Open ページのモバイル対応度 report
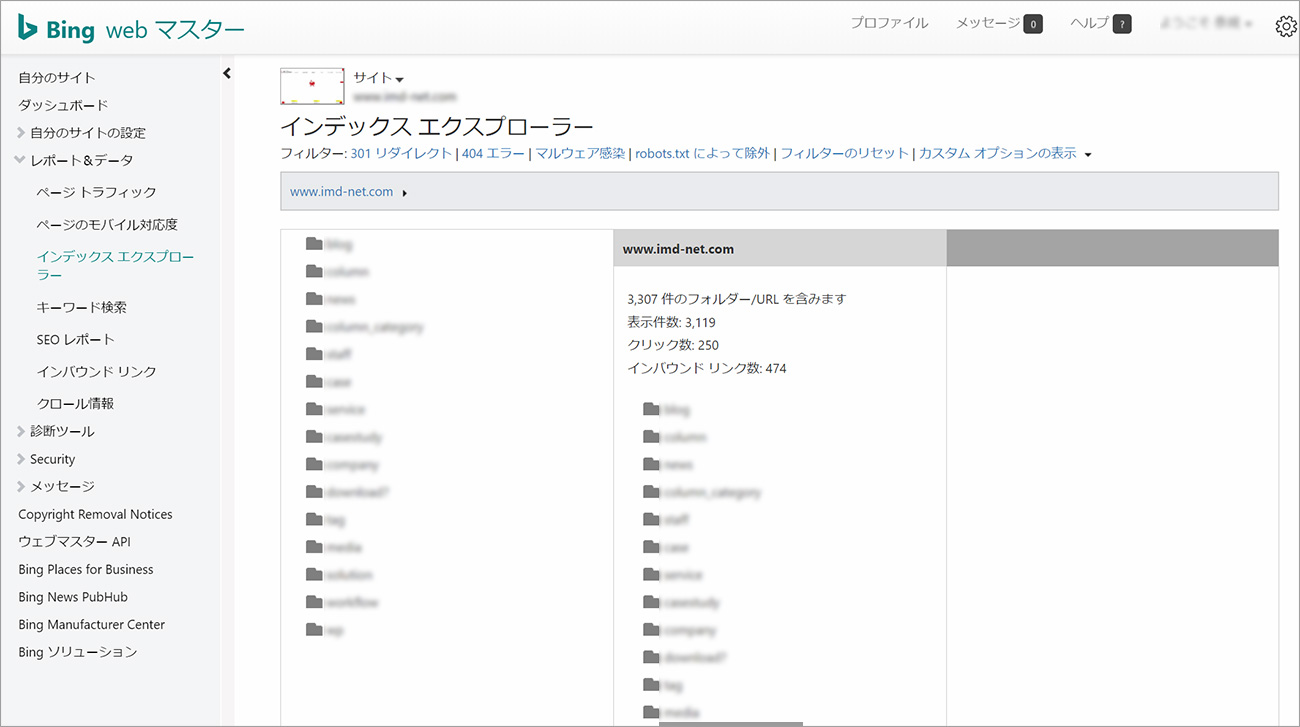 (107, 225)
